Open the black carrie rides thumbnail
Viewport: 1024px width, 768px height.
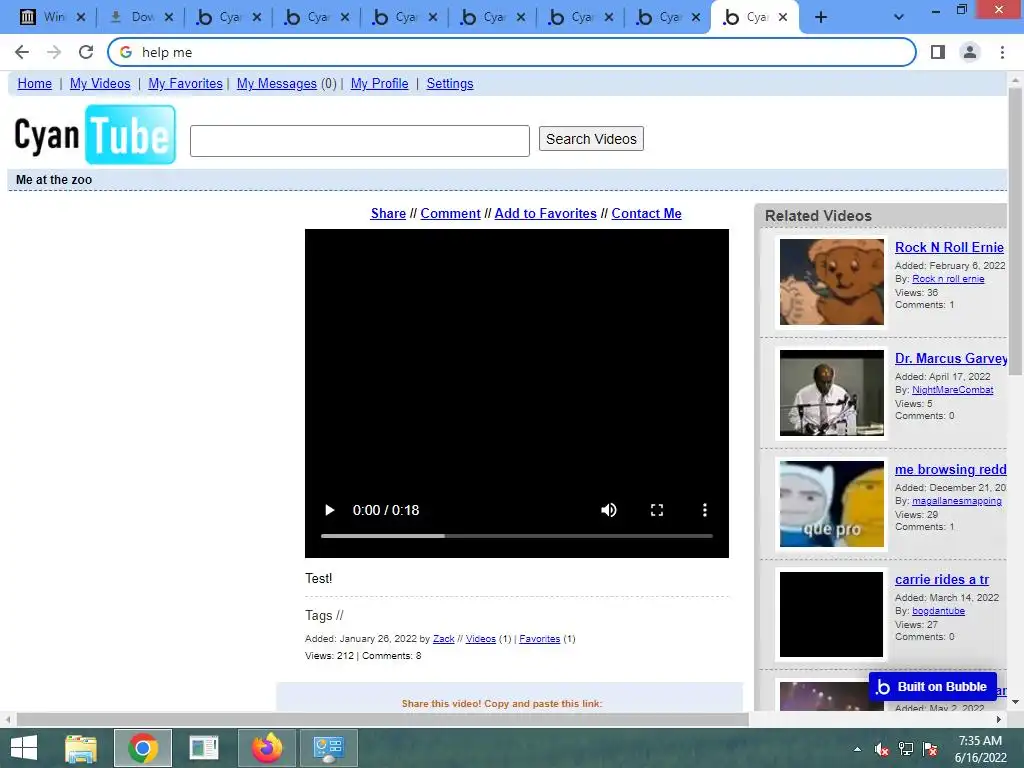(831, 614)
